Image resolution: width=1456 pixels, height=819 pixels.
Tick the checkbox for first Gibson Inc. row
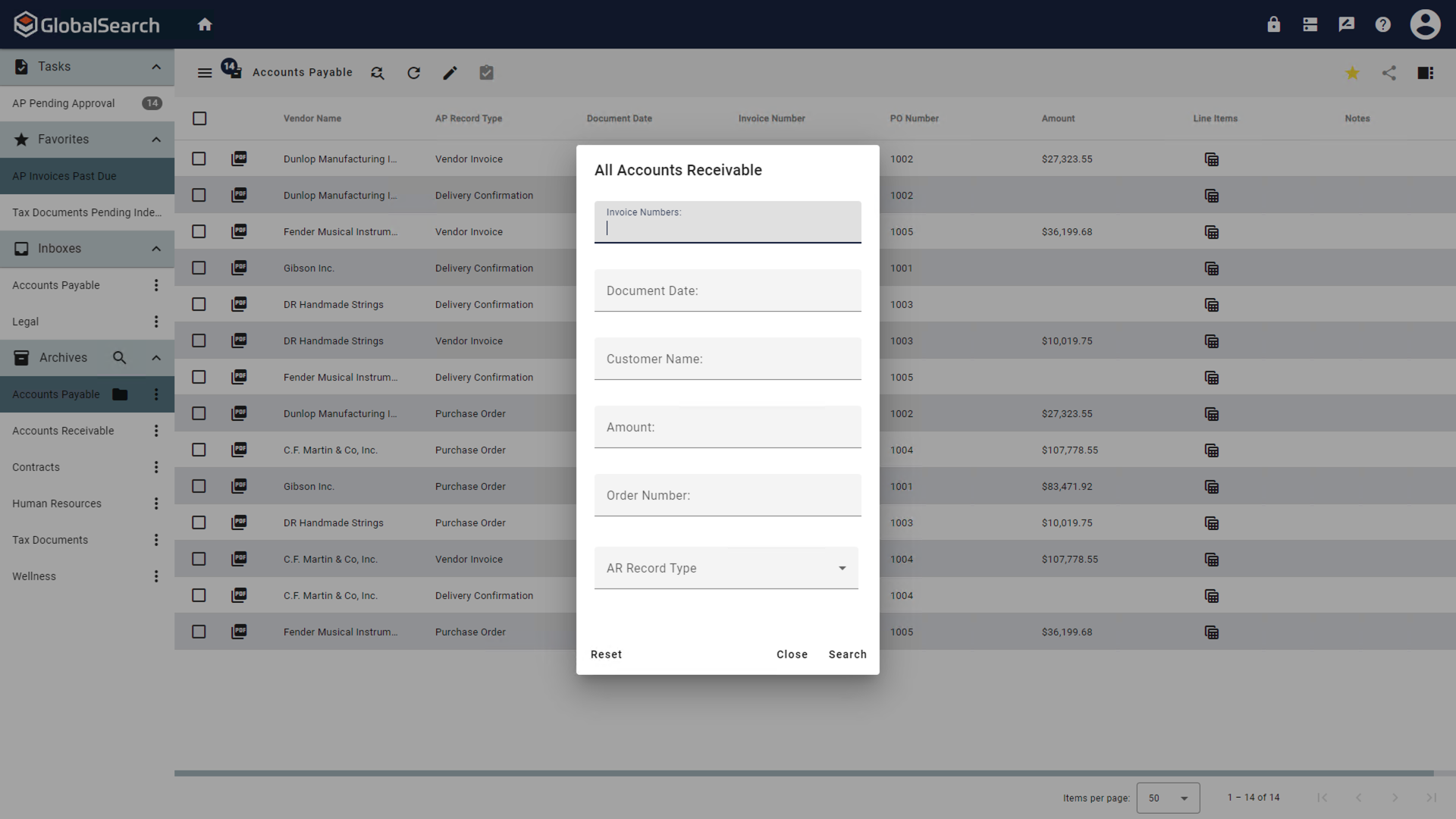click(199, 268)
